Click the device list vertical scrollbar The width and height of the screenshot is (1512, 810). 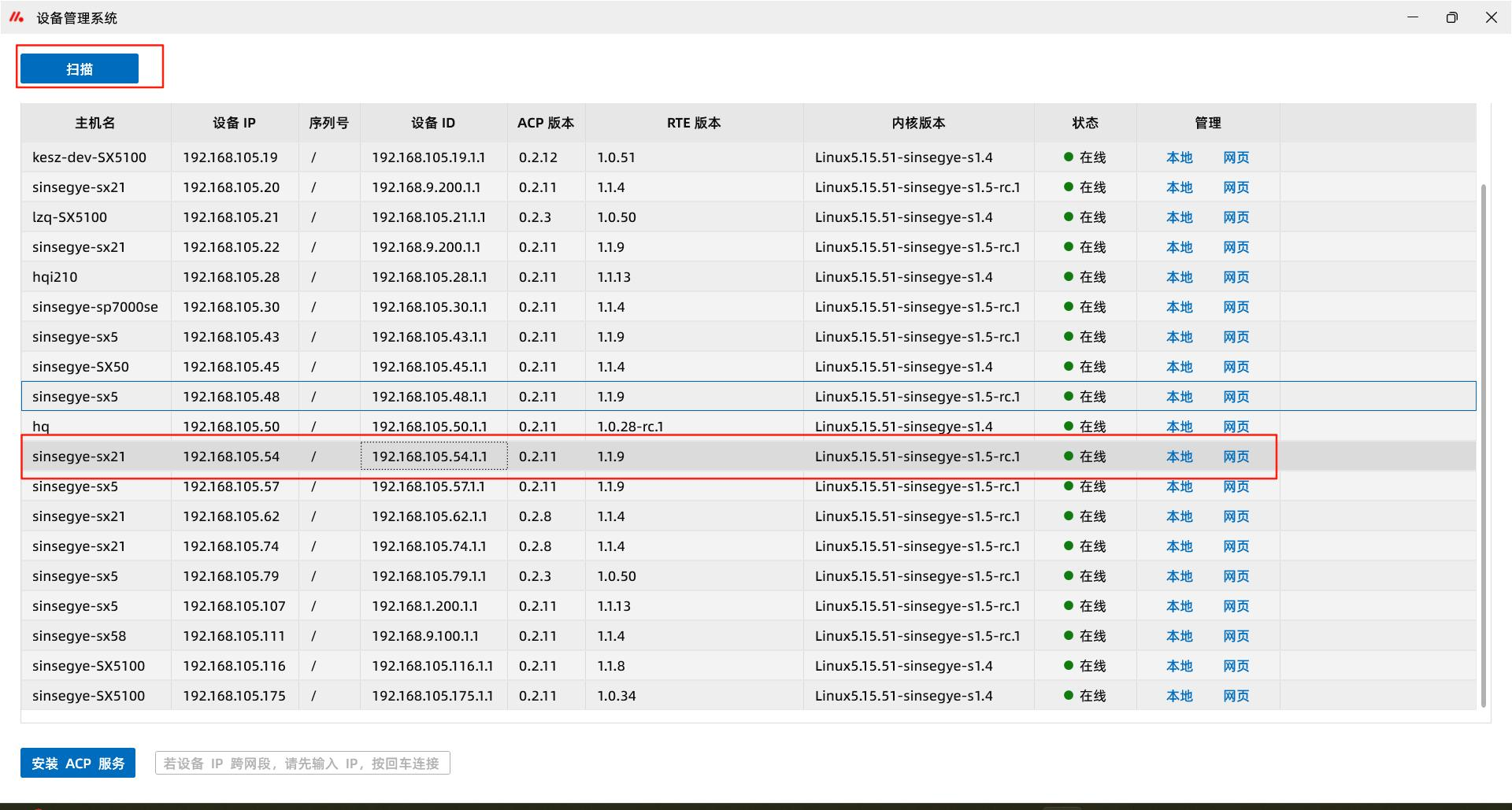(1484, 446)
